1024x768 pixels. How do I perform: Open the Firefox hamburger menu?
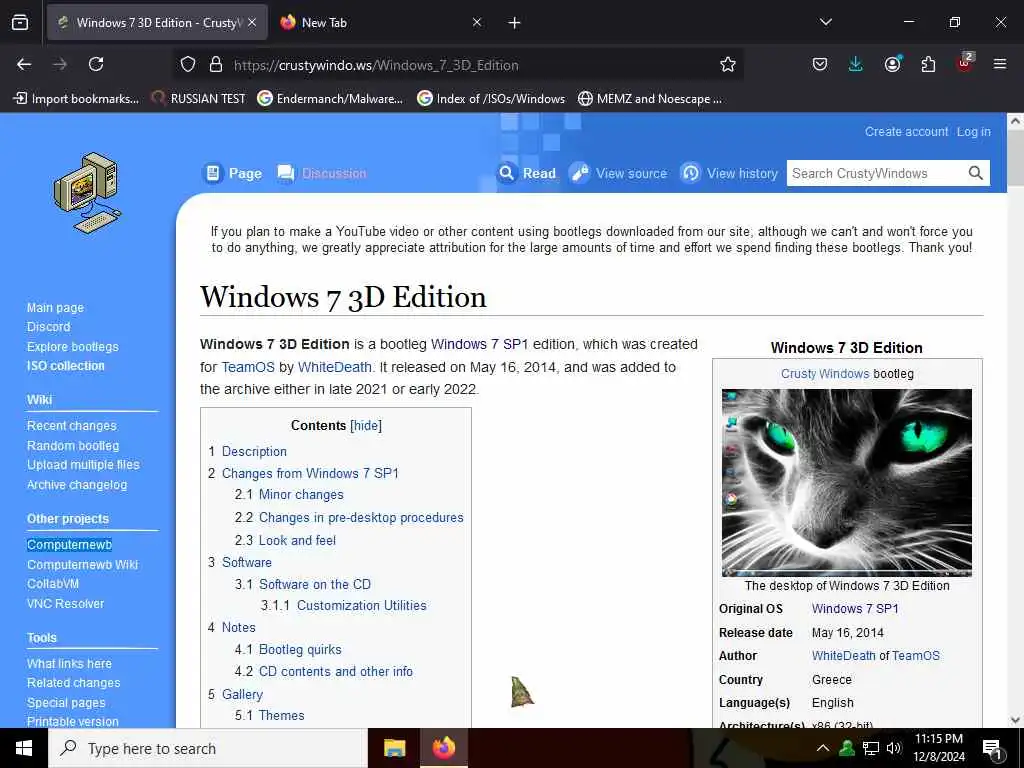click(1000, 64)
